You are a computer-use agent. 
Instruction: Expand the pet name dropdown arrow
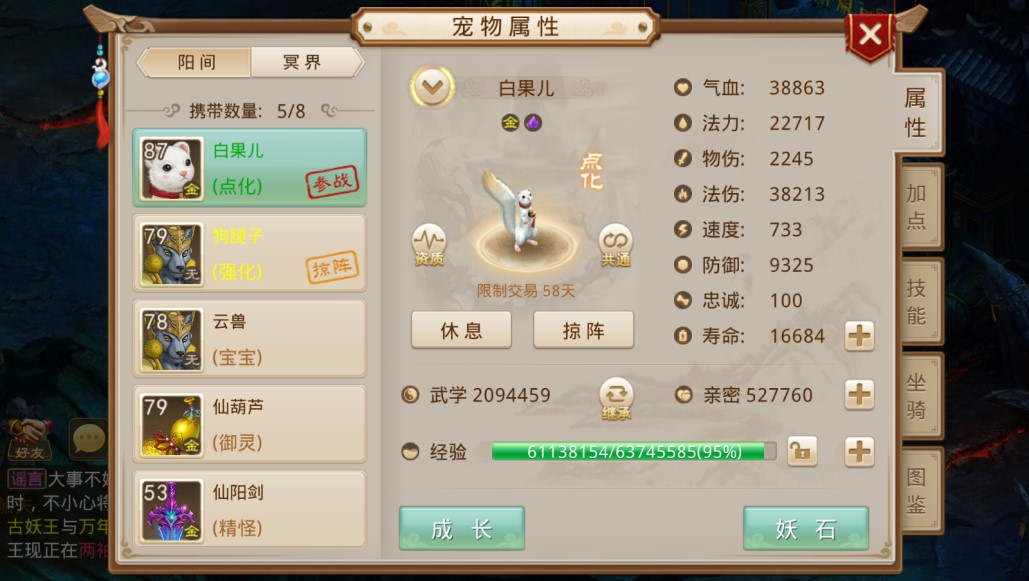tap(432, 87)
